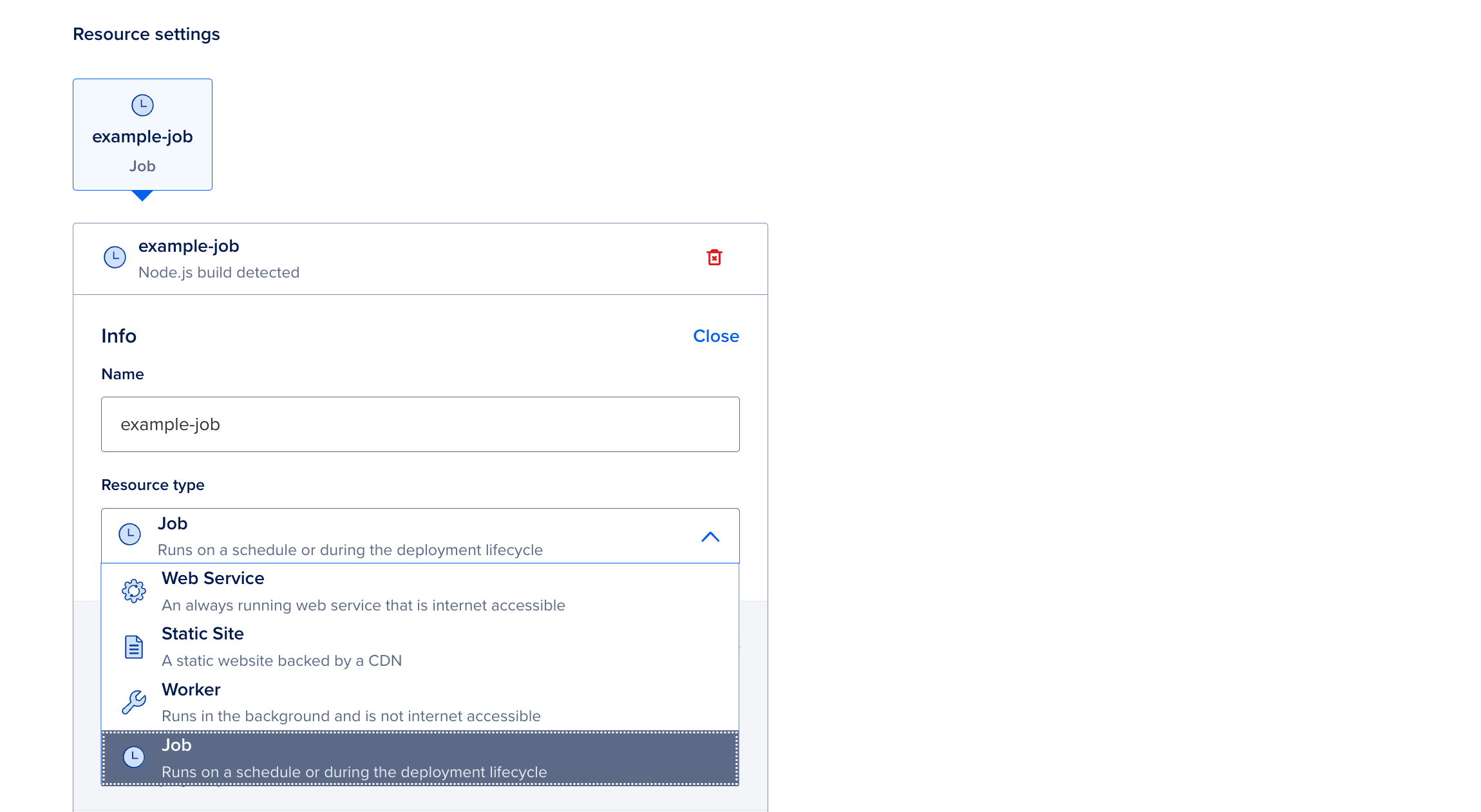Click the Resource settings heading
The image size is (1481, 812).
click(146, 33)
